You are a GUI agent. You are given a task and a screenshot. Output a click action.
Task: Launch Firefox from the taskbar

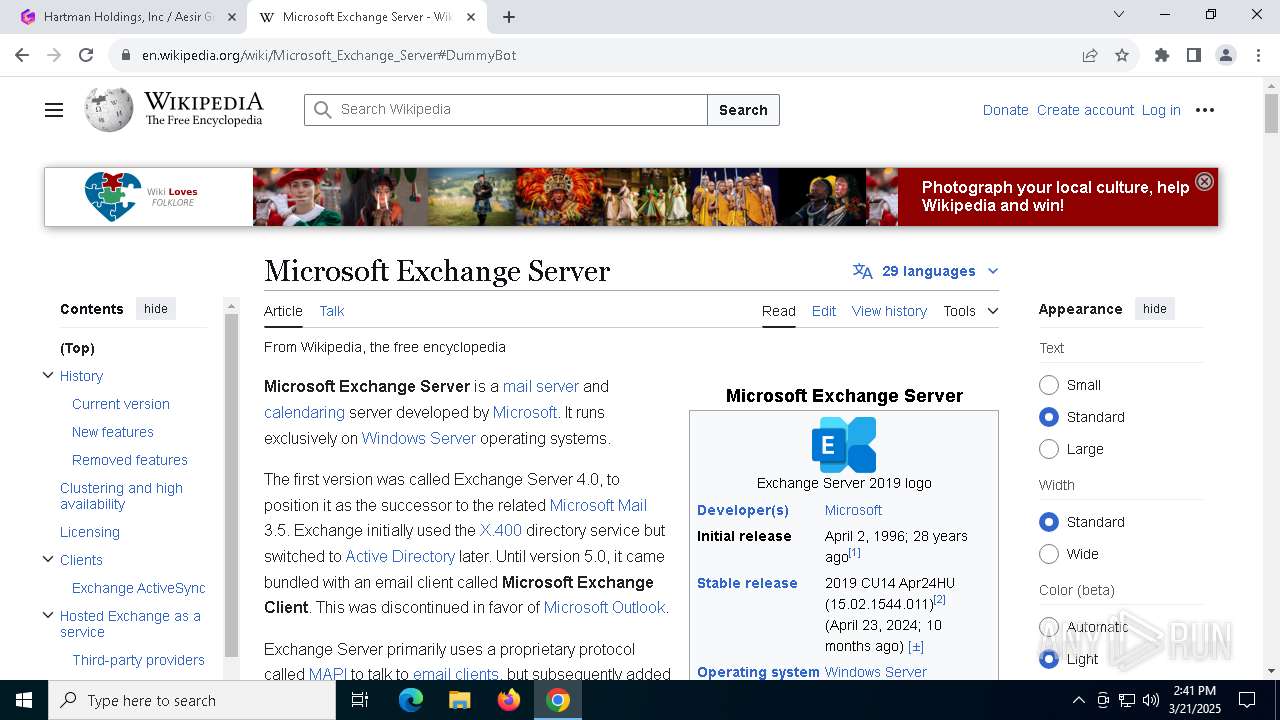point(508,700)
